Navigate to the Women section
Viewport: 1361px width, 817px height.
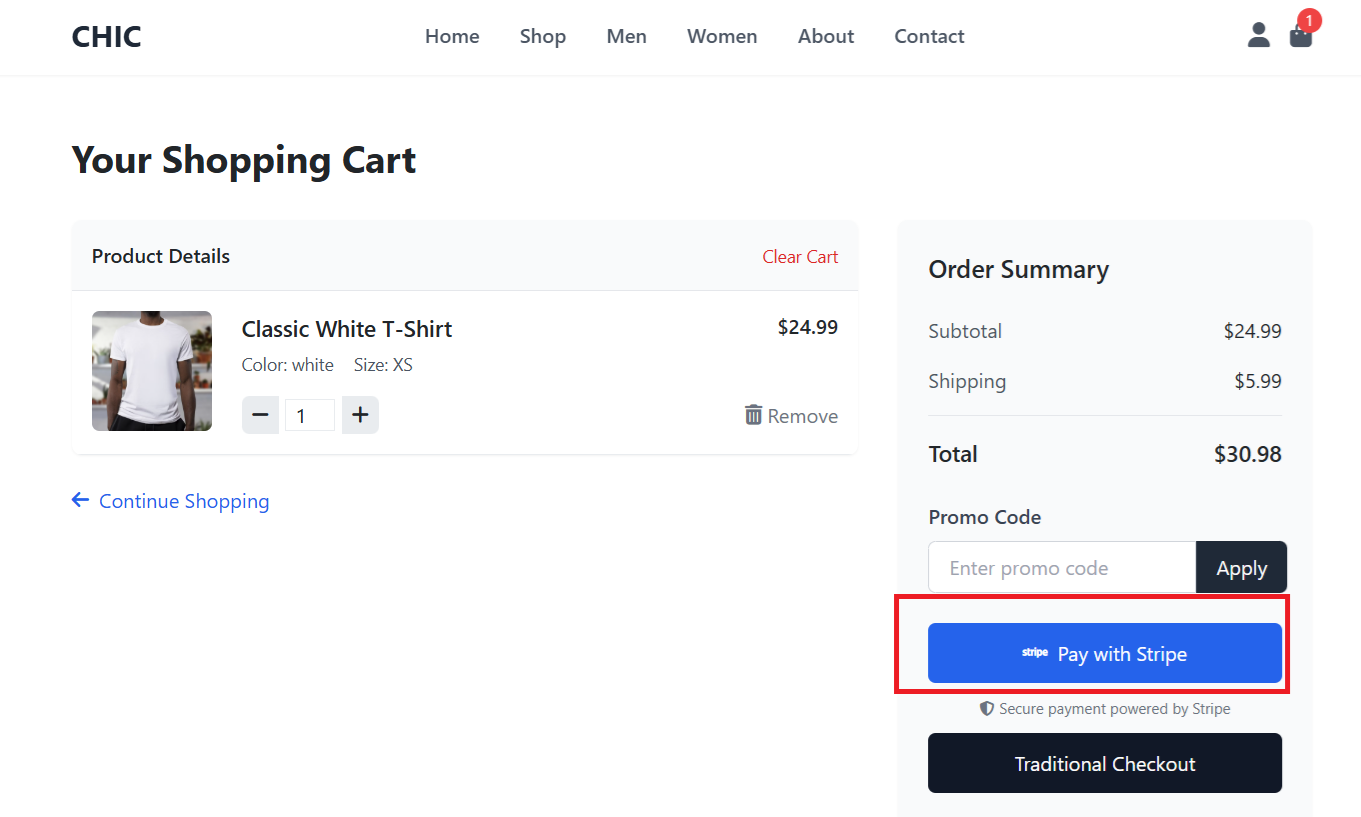tap(721, 37)
